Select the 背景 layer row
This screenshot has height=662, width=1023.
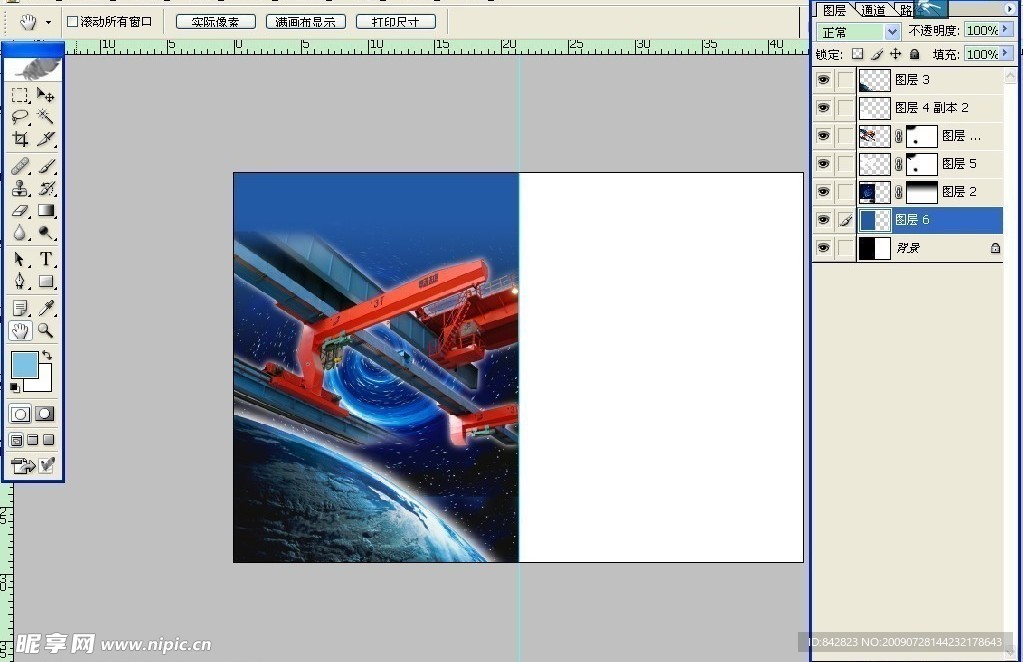pyautogui.click(x=930, y=248)
